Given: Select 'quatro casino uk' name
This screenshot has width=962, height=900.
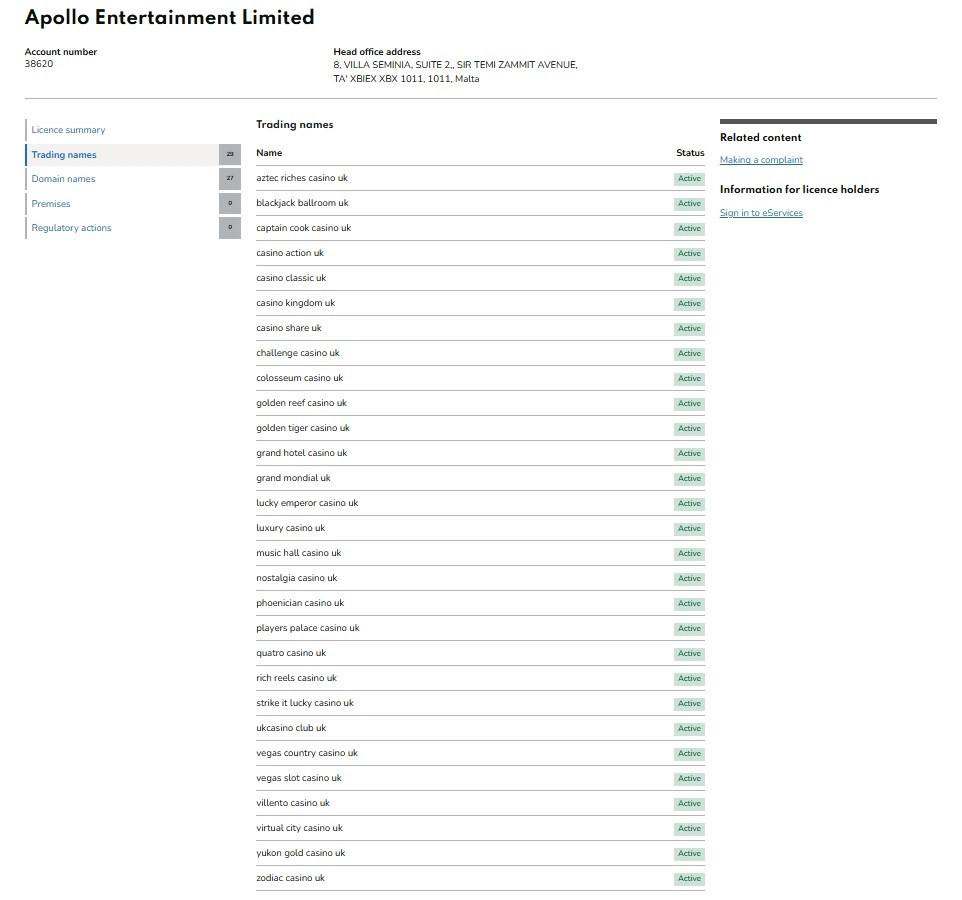Looking at the screenshot, I should click(291, 653).
